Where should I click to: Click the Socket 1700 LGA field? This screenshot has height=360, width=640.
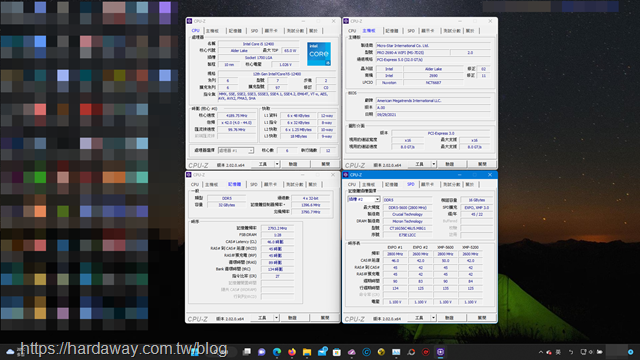pos(258,58)
